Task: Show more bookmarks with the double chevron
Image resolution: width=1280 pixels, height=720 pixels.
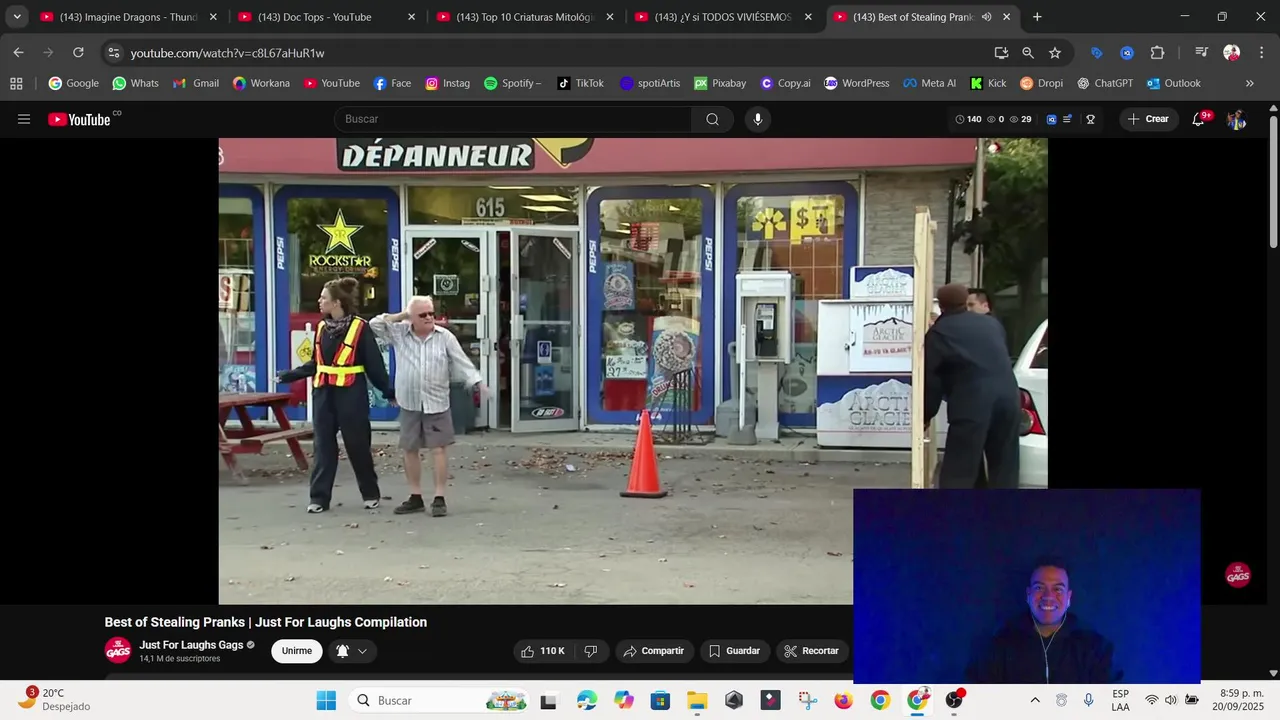Action: tap(1249, 83)
